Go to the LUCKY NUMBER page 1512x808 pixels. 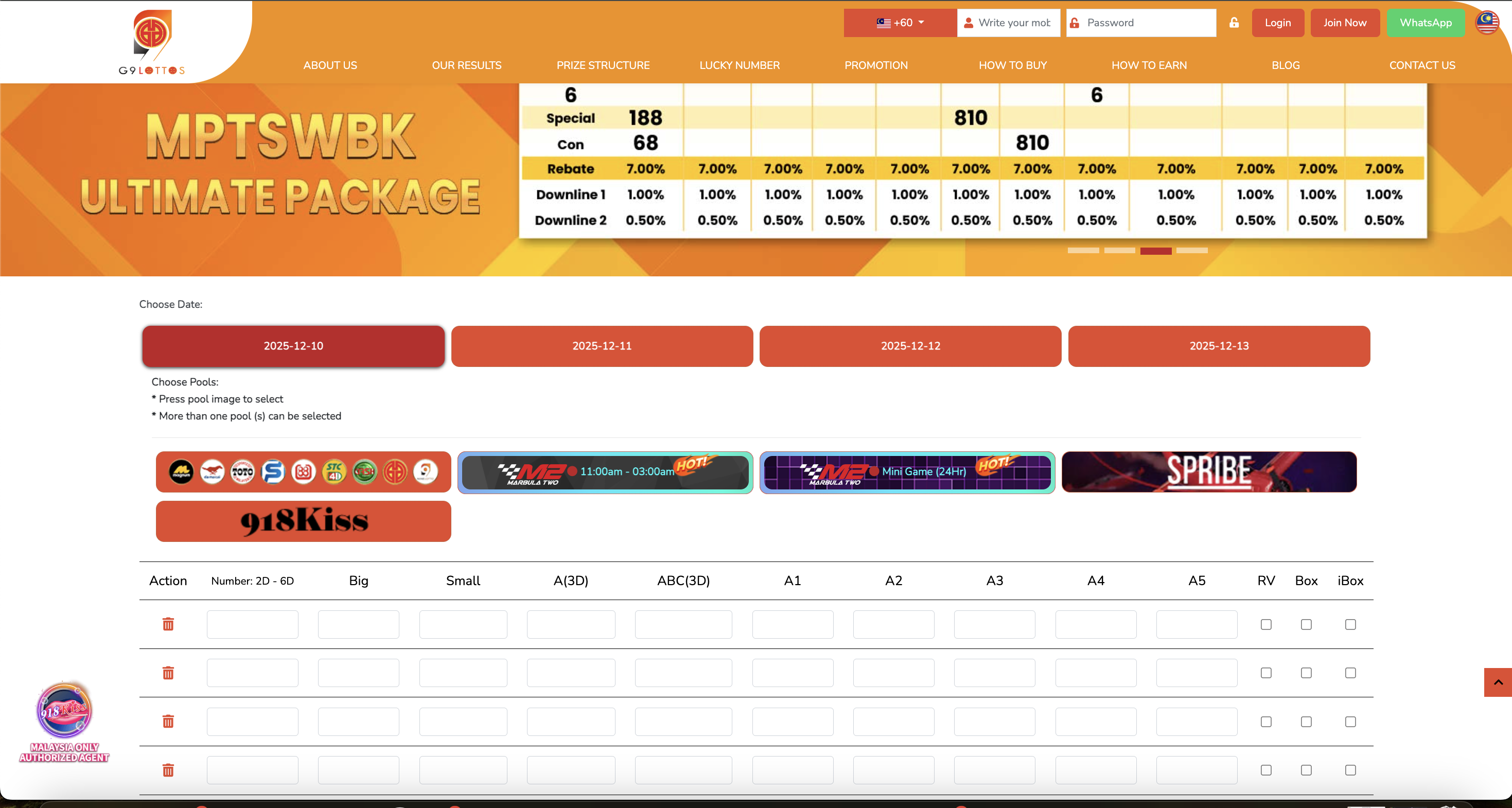point(739,65)
